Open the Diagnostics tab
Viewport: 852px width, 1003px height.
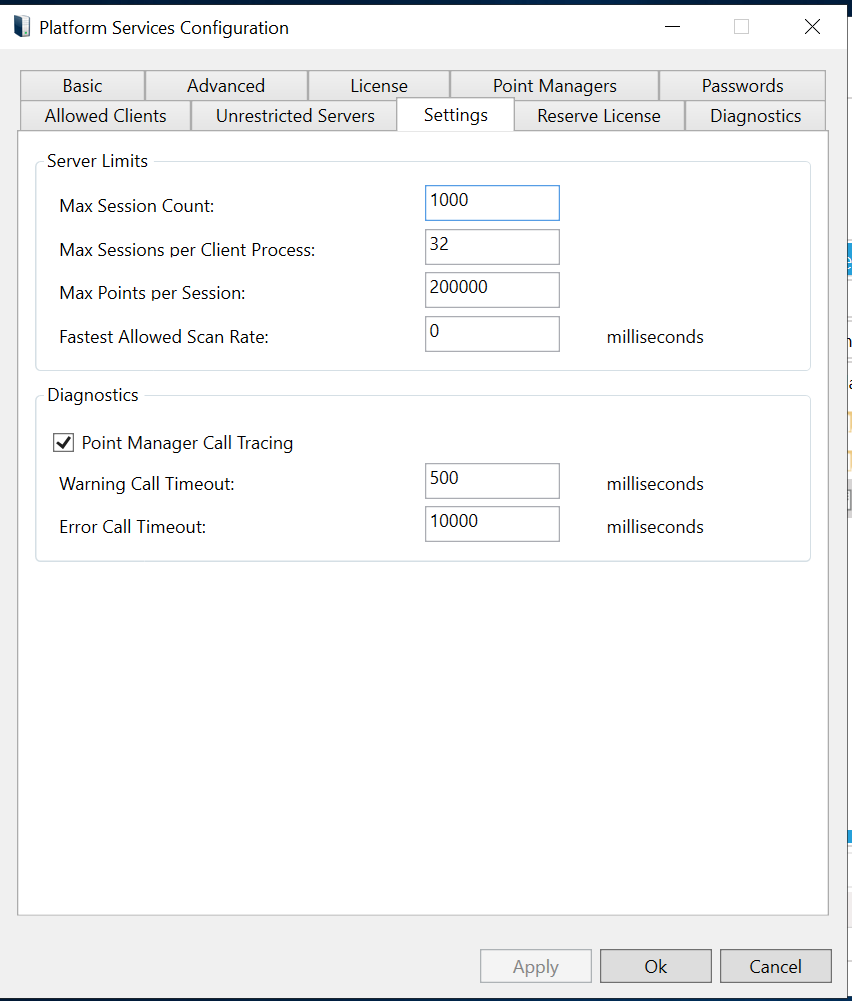coord(755,116)
